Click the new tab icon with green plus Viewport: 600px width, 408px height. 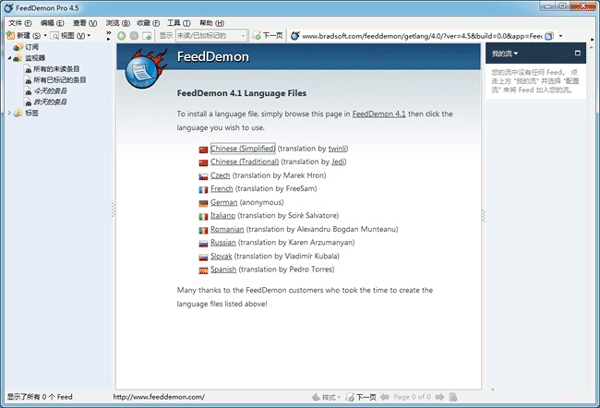[x=147, y=36]
